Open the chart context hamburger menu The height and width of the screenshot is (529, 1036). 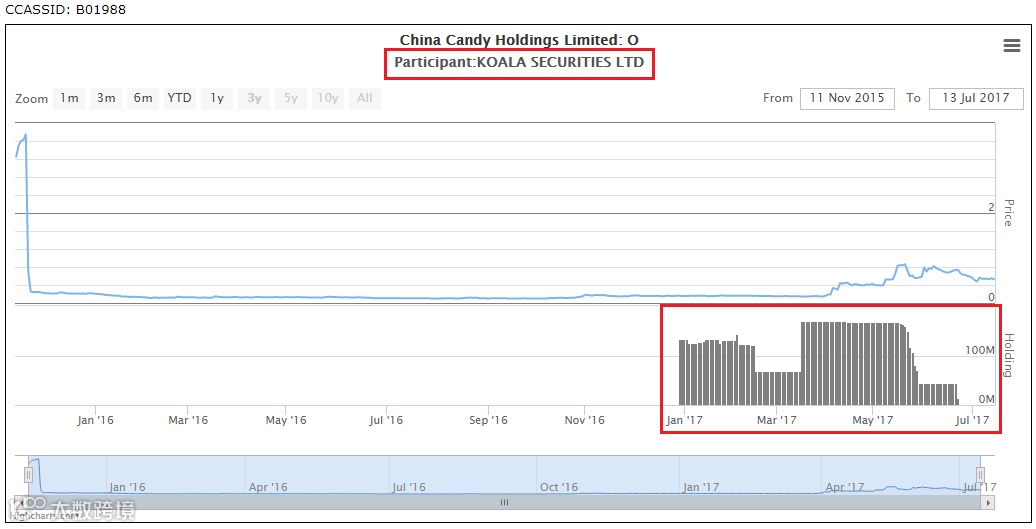pyautogui.click(x=1012, y=46)
